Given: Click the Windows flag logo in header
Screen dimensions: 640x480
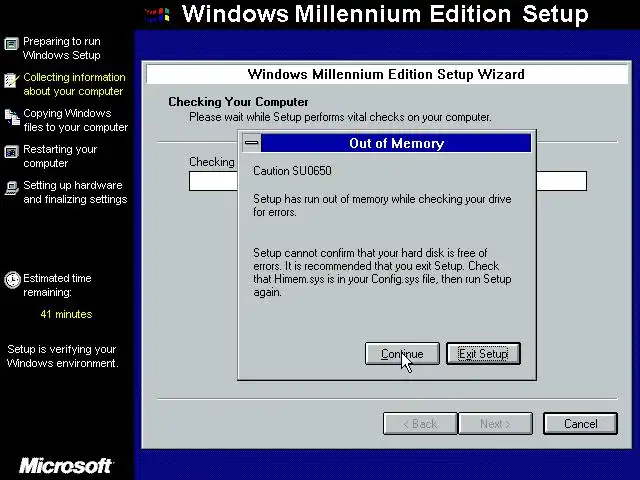Looking at the screenshot, I should 157,15.
